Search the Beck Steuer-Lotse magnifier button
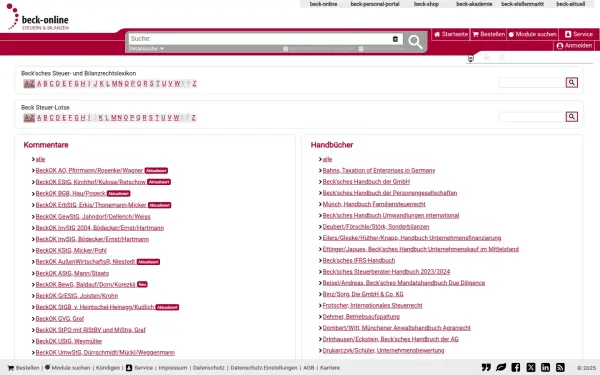Screen dimensions: 600x375 pyautogui.click(x=572, y=116)
